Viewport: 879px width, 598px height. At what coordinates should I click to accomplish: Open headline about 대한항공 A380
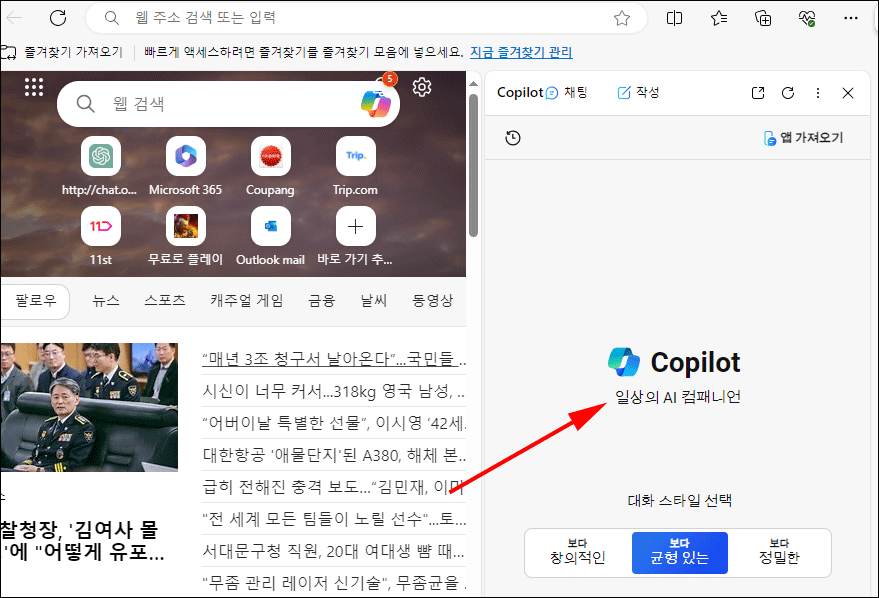(334, 455)
